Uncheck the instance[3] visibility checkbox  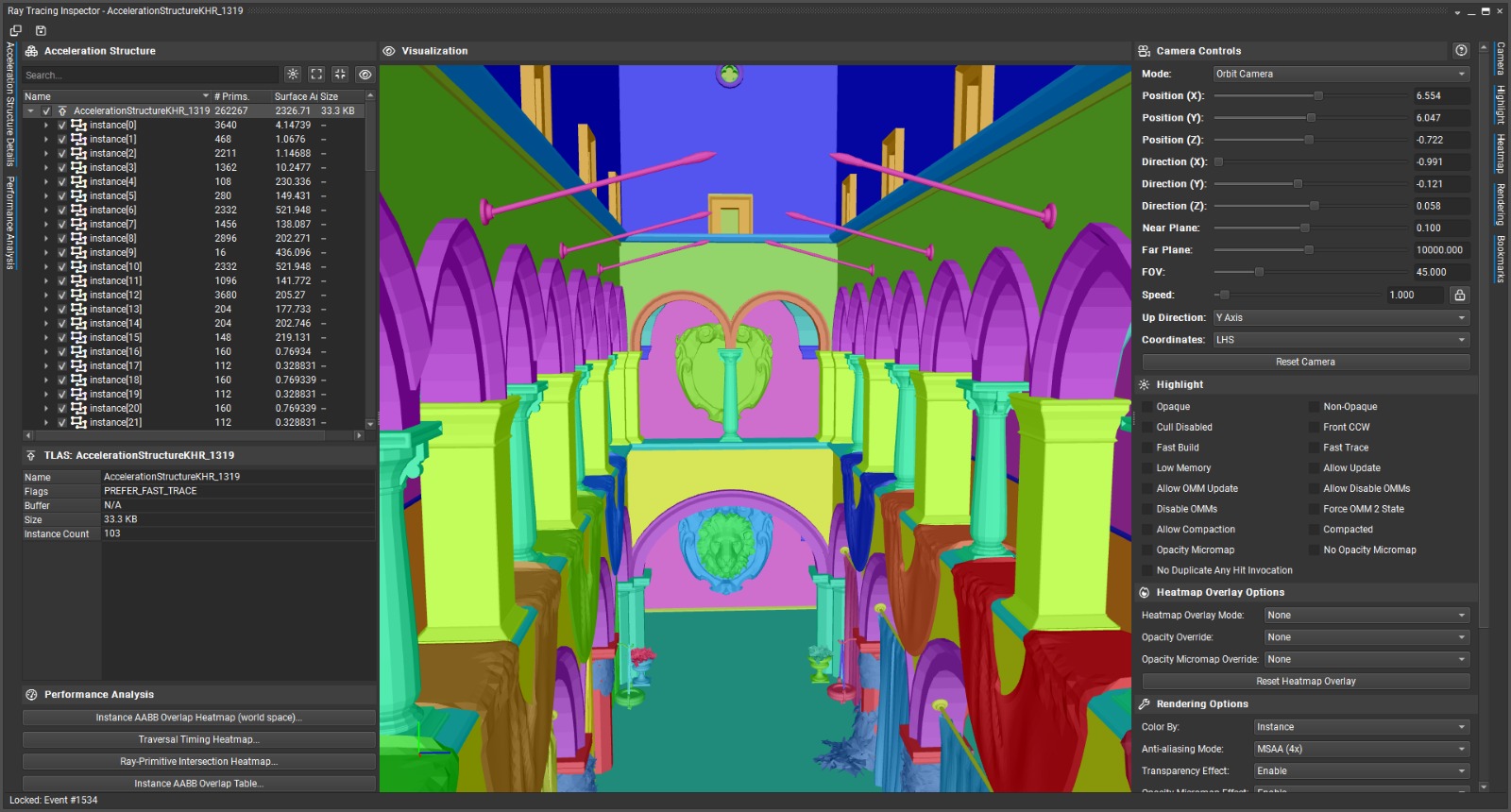tap(61, 167)
